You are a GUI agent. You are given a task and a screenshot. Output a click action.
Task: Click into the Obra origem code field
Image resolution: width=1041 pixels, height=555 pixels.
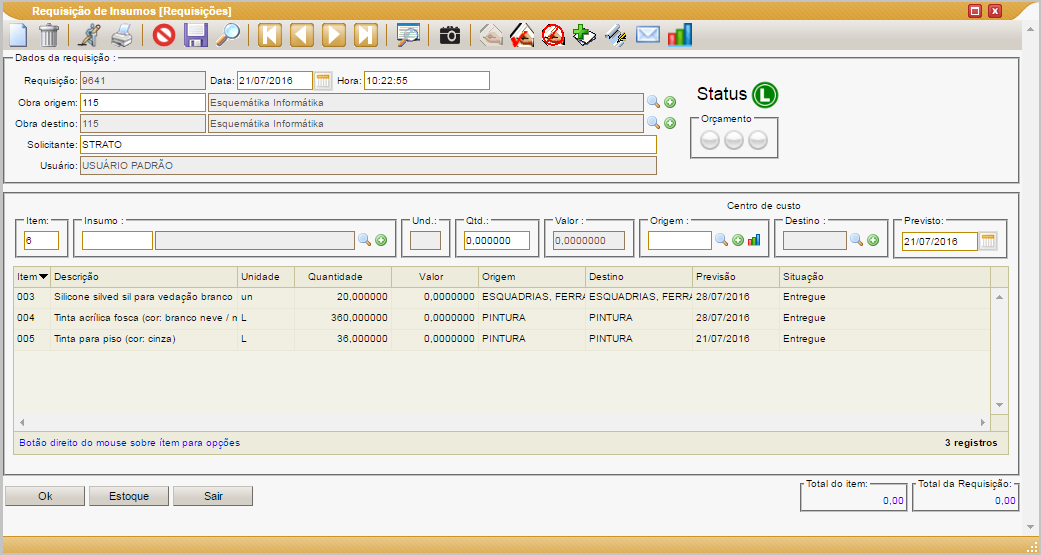(143, 102)
